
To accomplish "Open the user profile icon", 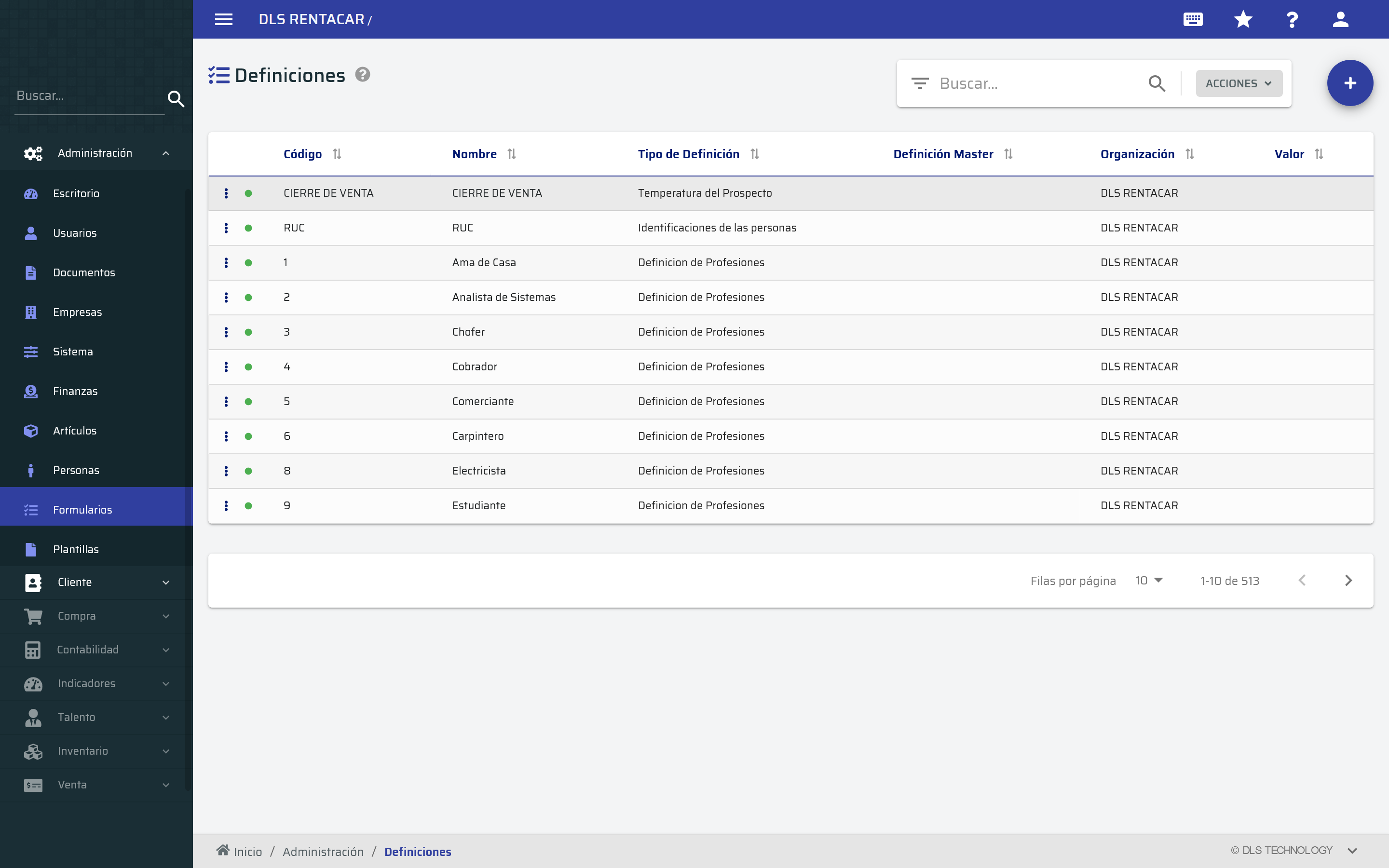I will coord(1340,19).
